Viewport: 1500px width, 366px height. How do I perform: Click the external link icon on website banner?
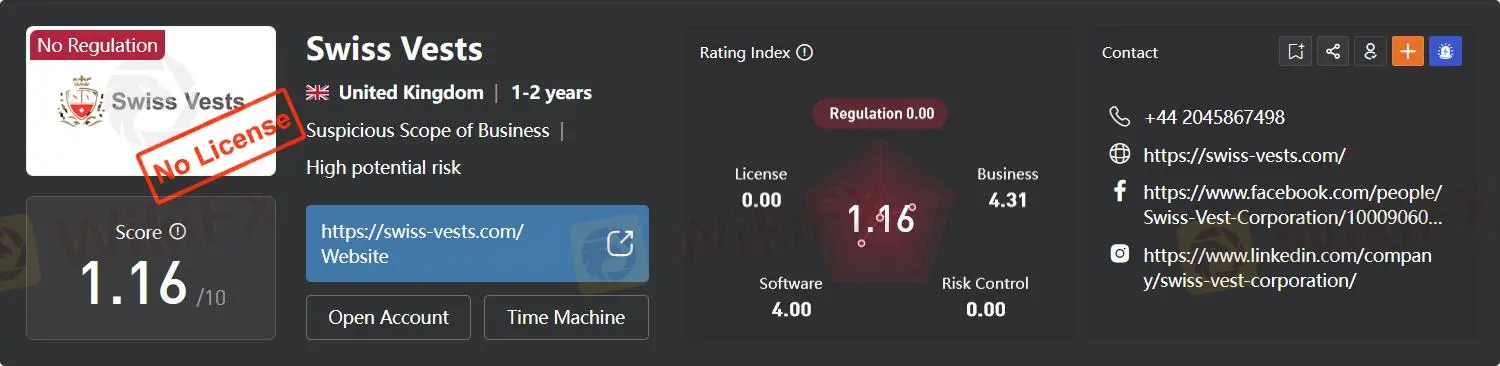pos(620,243)
